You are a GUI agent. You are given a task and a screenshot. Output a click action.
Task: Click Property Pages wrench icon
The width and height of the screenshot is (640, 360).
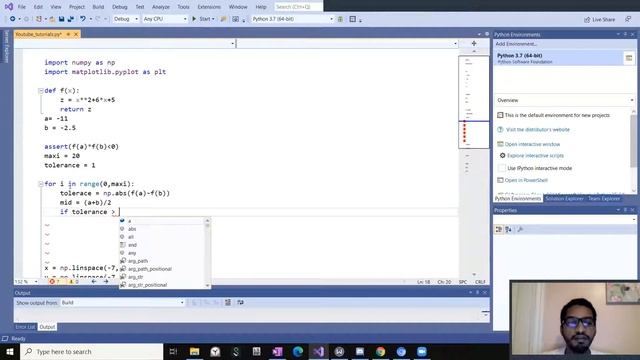pos(520,229)
